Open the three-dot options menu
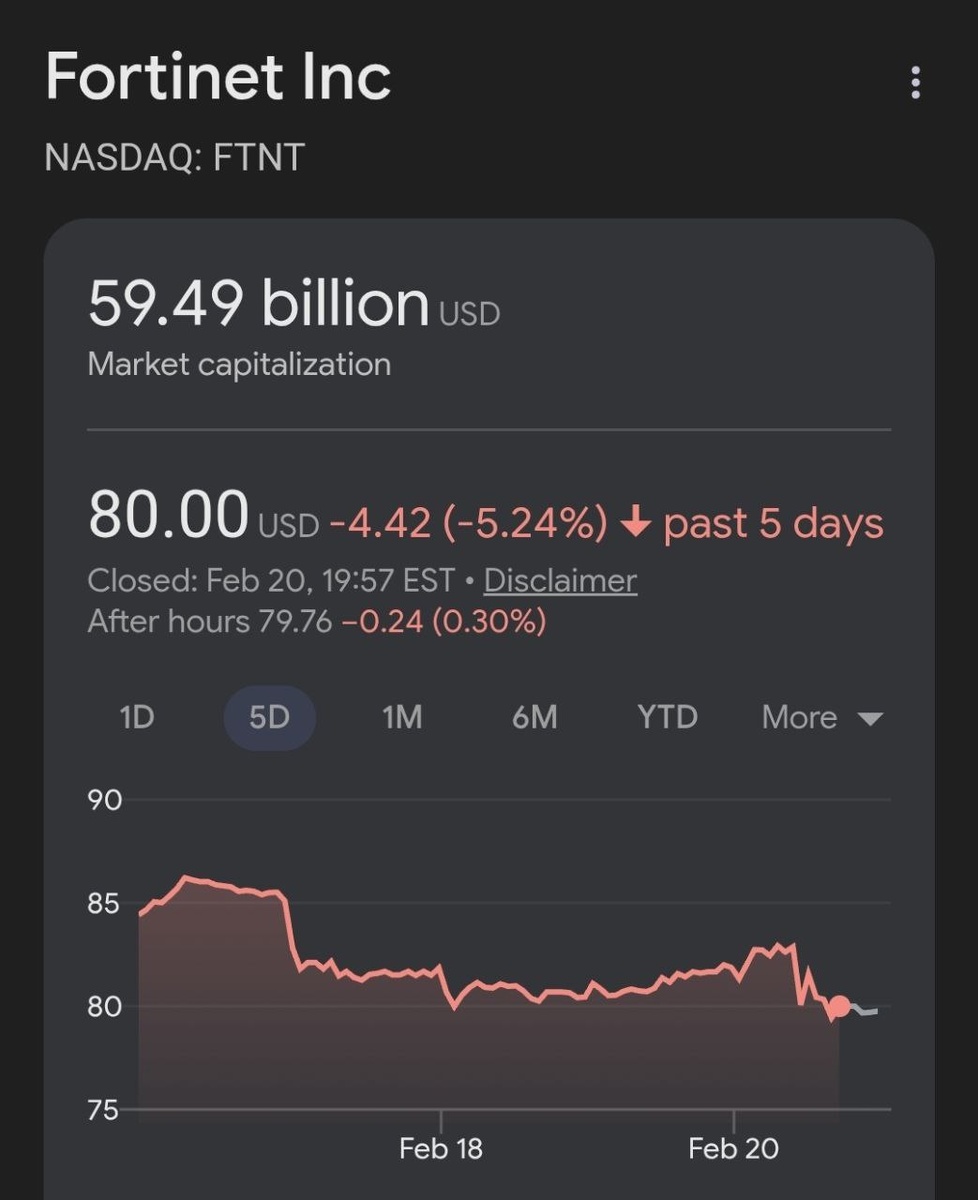Image resolution: width=978 pixels, height=1200 pixels. [x=915, y=83]
